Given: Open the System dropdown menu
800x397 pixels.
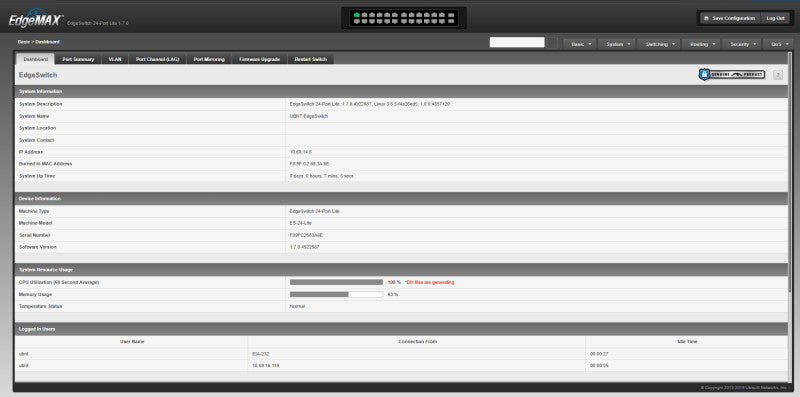Looking at the screenshot, I should (x=617, y=44).
